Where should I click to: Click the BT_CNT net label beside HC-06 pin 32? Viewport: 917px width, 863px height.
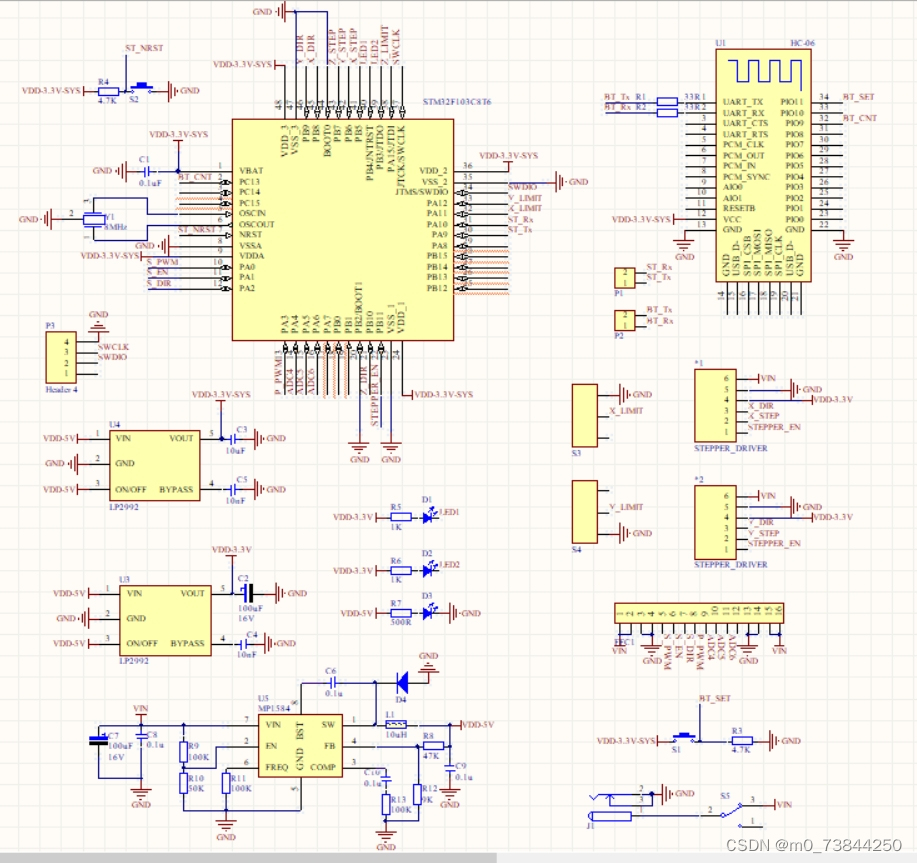[860, 118]
